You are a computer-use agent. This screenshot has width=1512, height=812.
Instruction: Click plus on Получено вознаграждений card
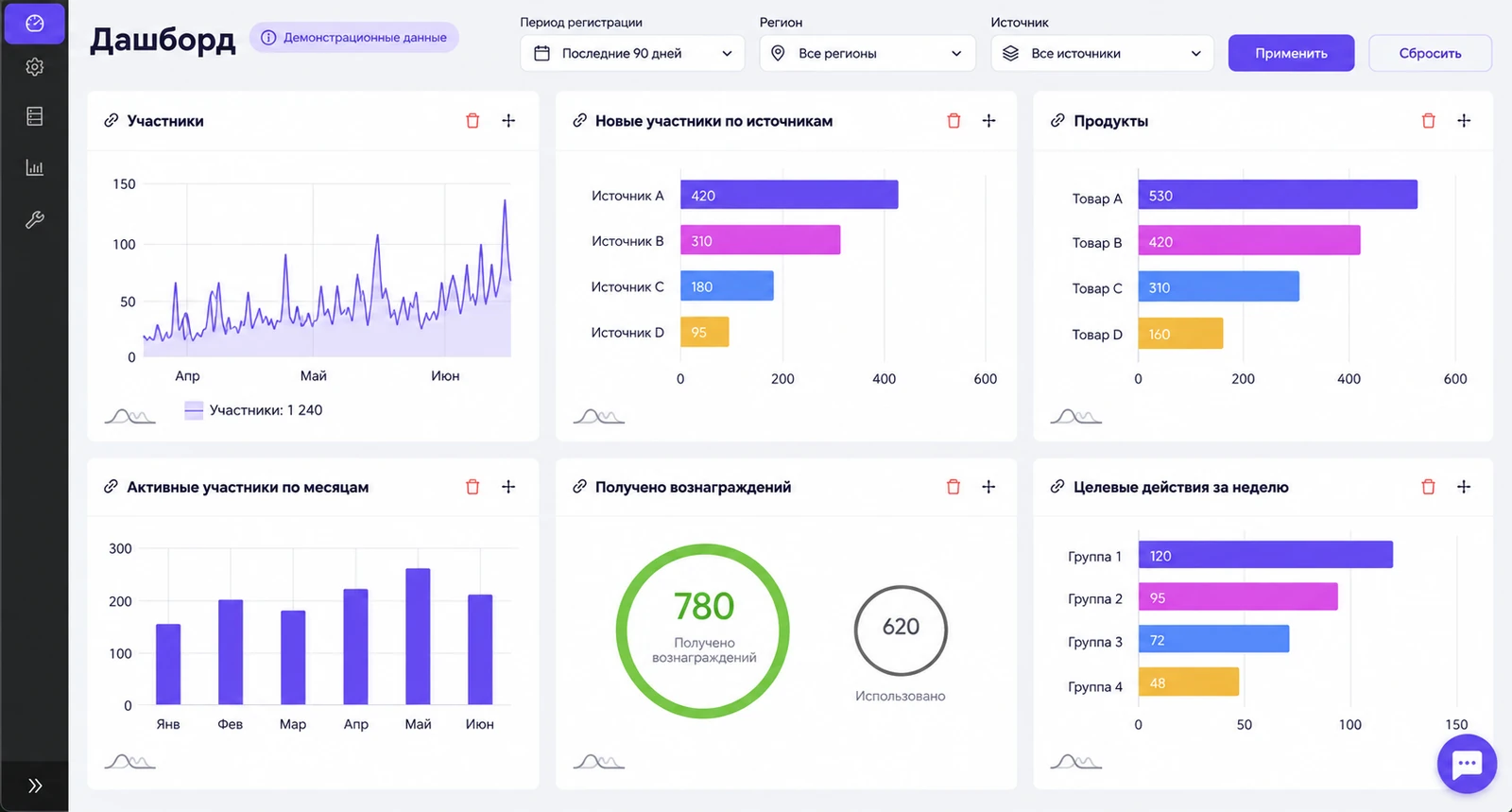(x=988, y=486)
